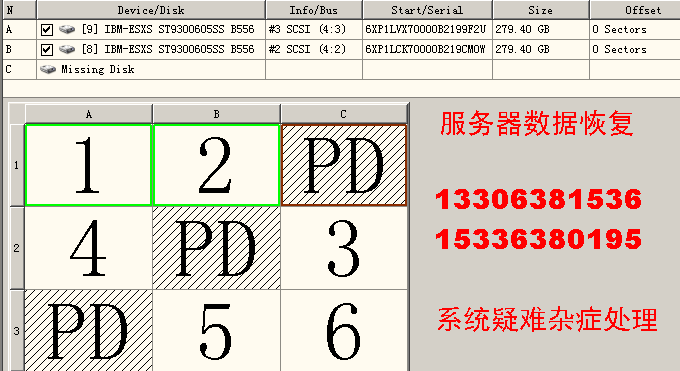Select stripe block 1 in column A
This screenshot has height=371, width=680.
[x=88, y=165]
